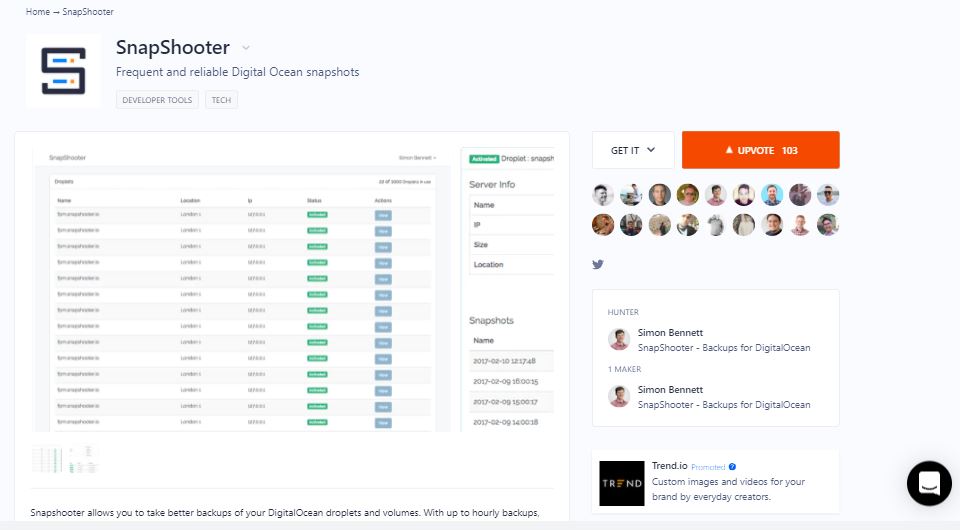The width and height of the screenshot is (960, 530).
Task: Click 'Frequent and reliable Digital Ocean snapshots' tagline
Action: coord(238,72)
